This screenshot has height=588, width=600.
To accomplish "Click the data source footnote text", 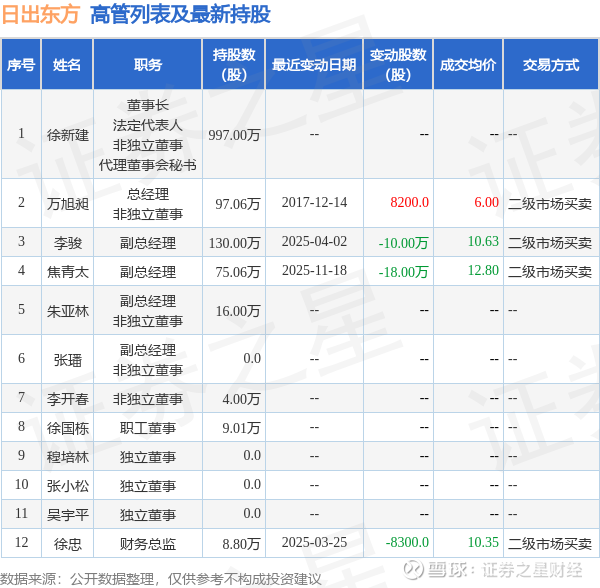I will [161, 579].
